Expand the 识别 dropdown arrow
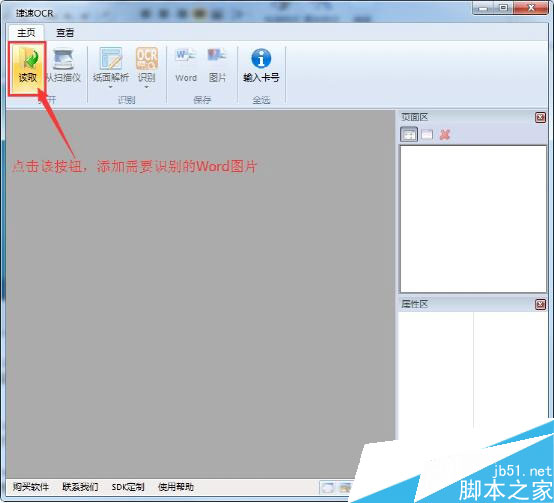The width and height of the screenshot is (554, 503). click(147, 87)
